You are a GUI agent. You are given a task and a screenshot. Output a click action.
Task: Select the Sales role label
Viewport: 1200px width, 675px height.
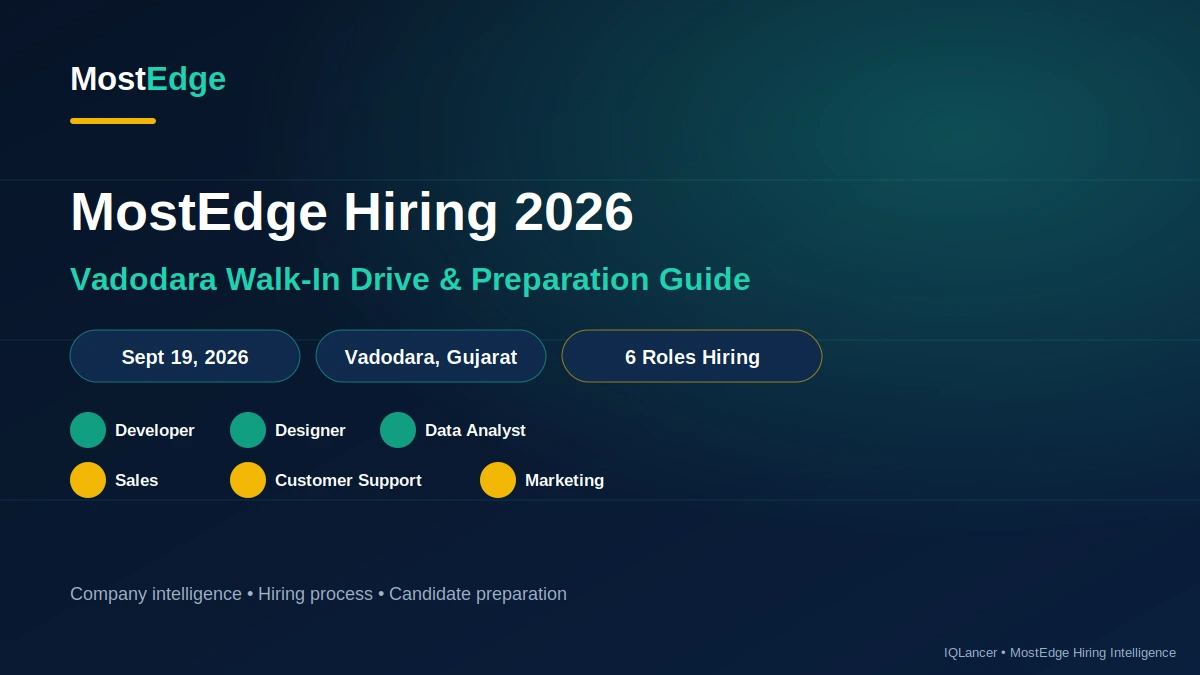137,480
